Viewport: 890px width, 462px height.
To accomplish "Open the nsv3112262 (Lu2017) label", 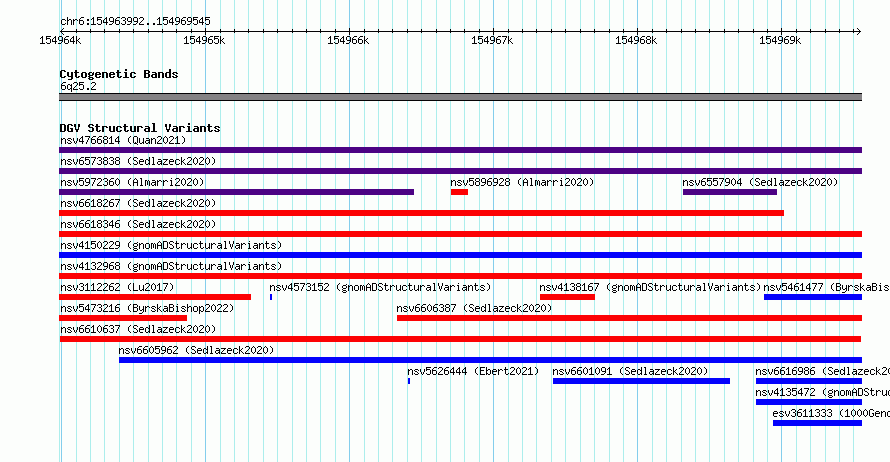I will coord(117,287).
